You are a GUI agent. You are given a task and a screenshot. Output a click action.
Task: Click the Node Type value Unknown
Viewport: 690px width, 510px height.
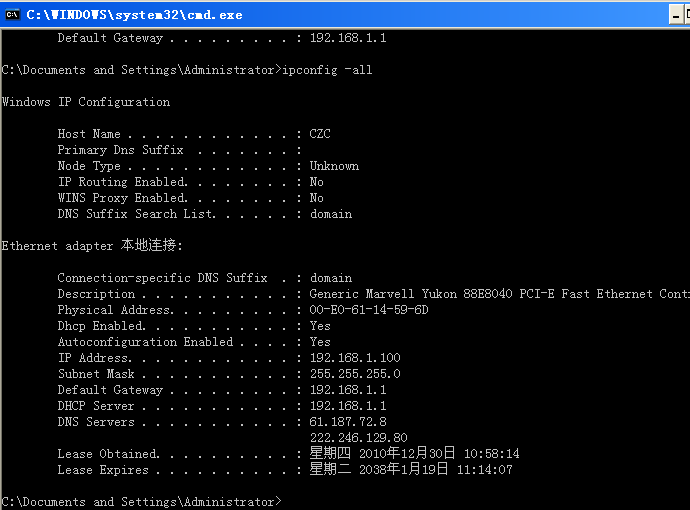point(334,166)
